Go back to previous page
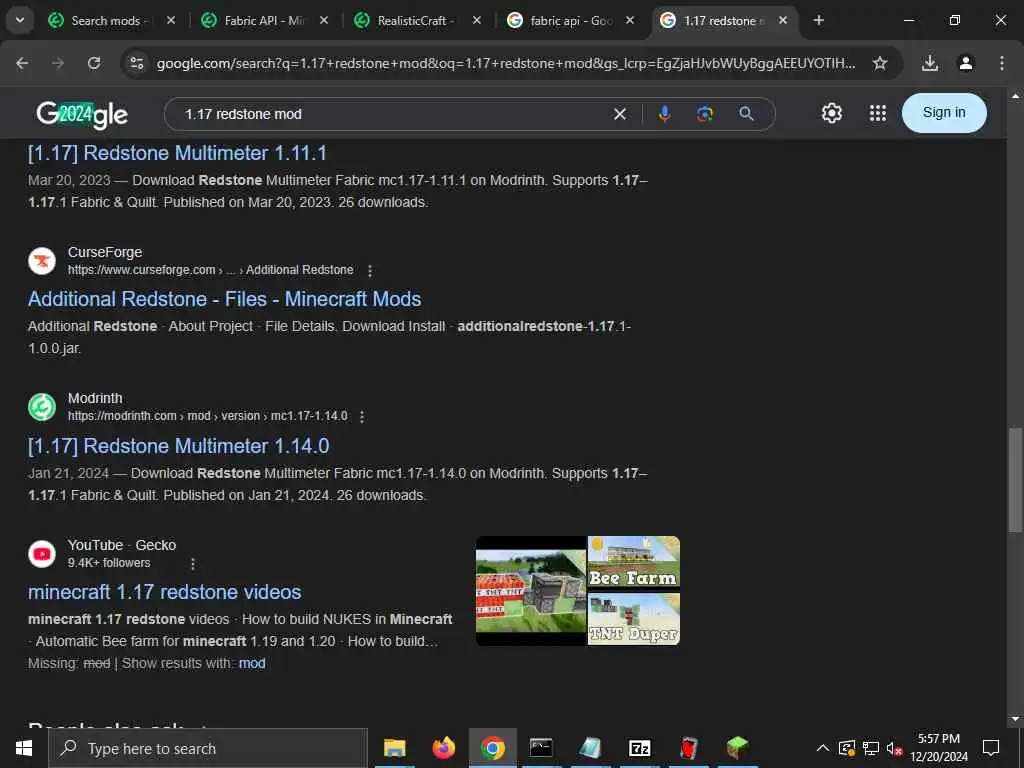The width and height of the screenshot is (1024, 768). [22, 63]
